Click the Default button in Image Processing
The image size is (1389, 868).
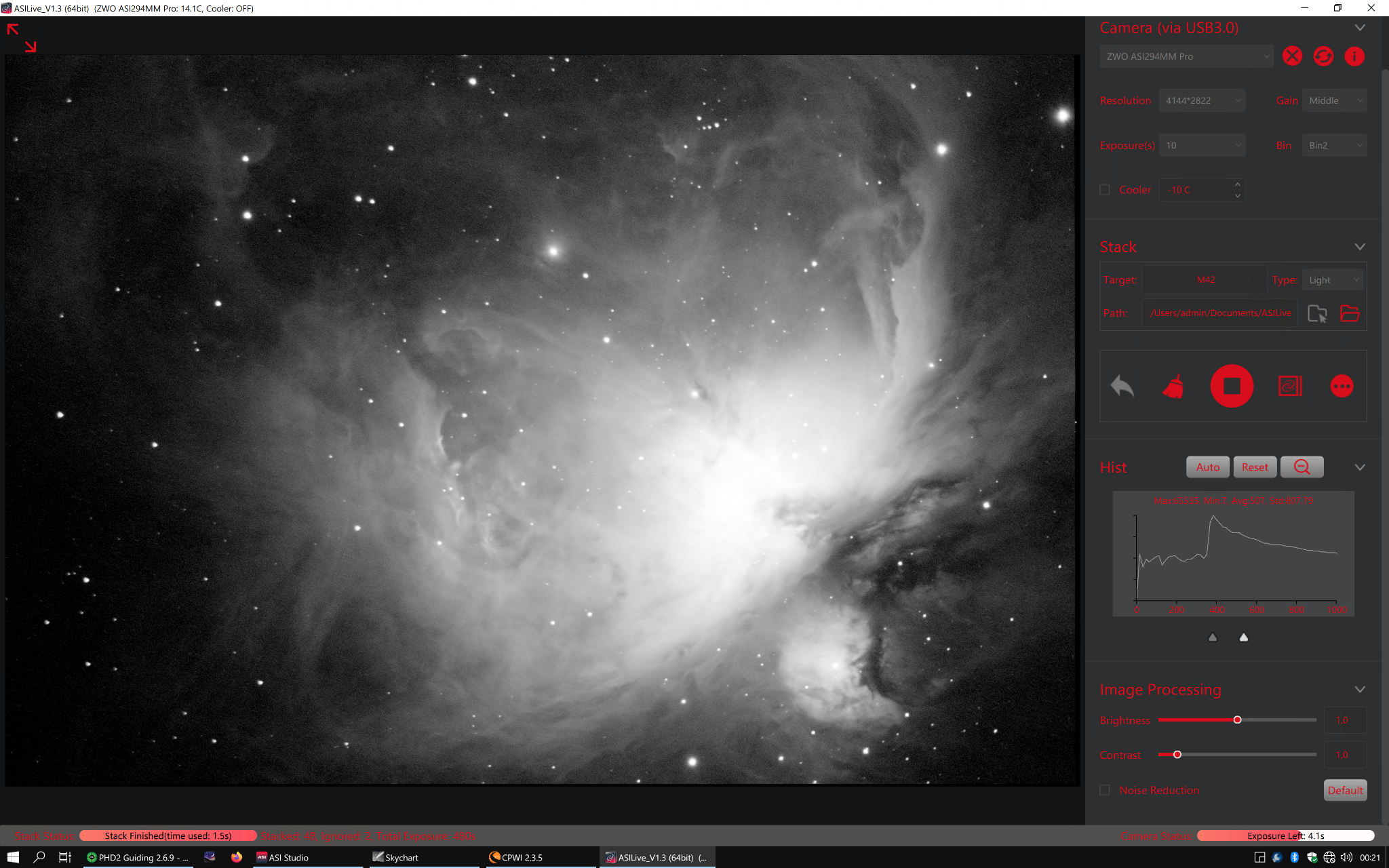point(1345,790)
